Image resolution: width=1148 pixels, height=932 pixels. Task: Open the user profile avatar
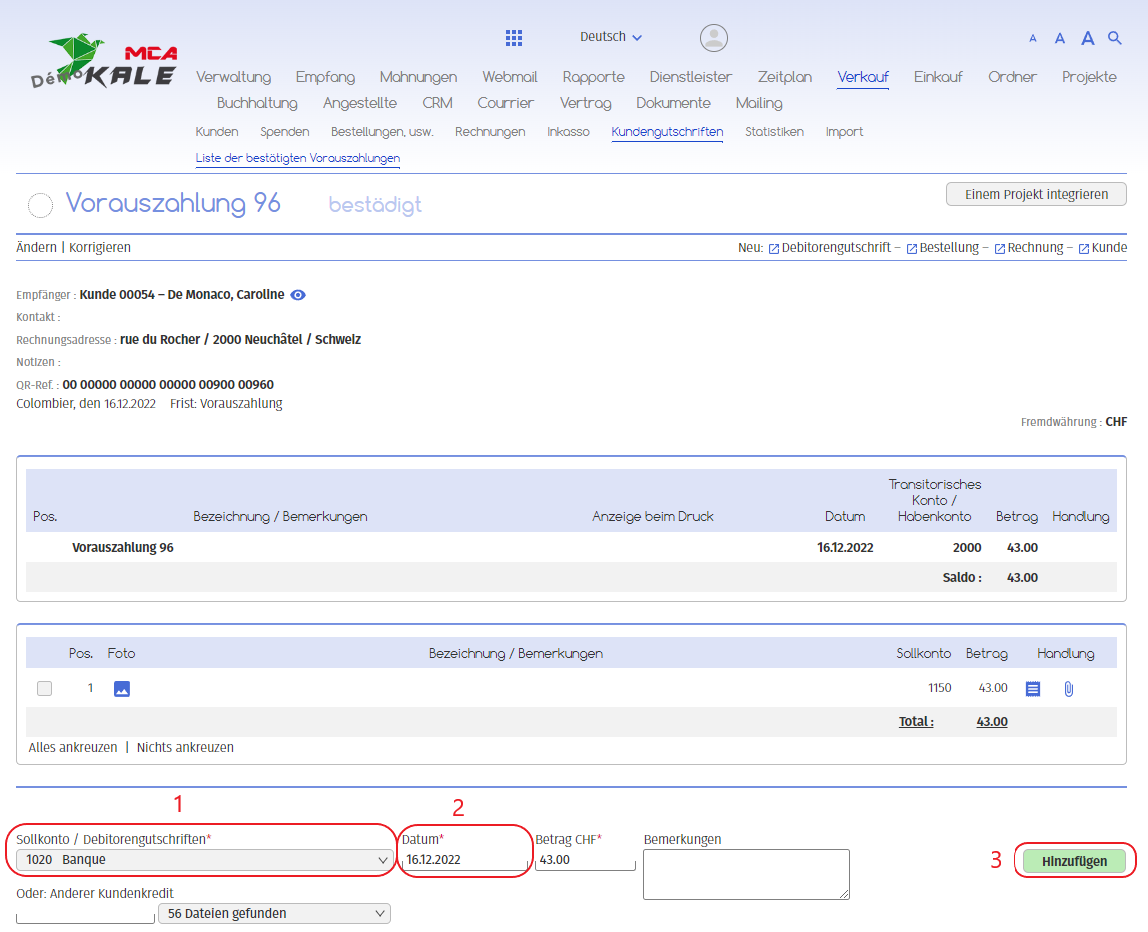coord(713,38)
